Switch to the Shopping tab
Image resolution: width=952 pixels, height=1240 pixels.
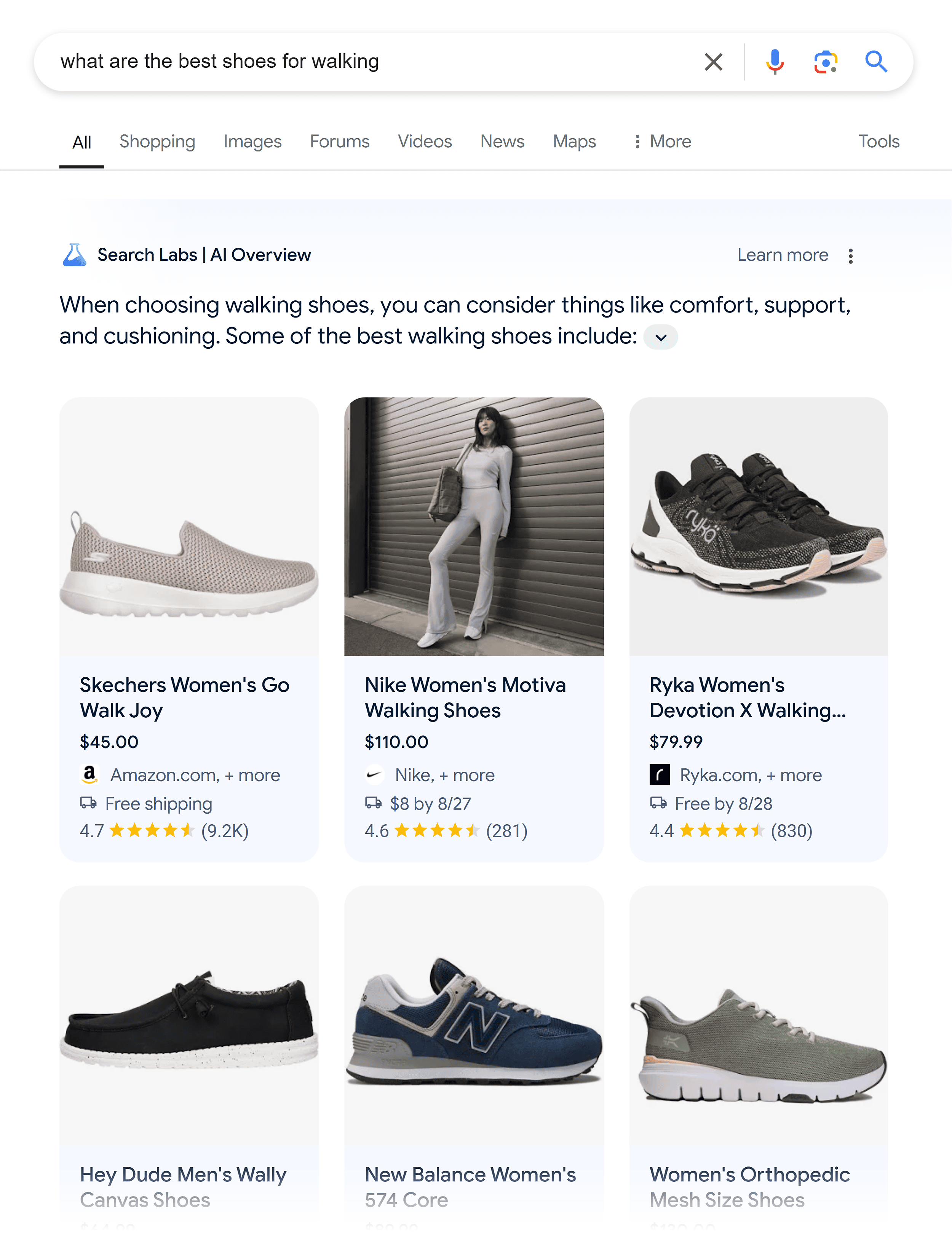pos(157,141)
